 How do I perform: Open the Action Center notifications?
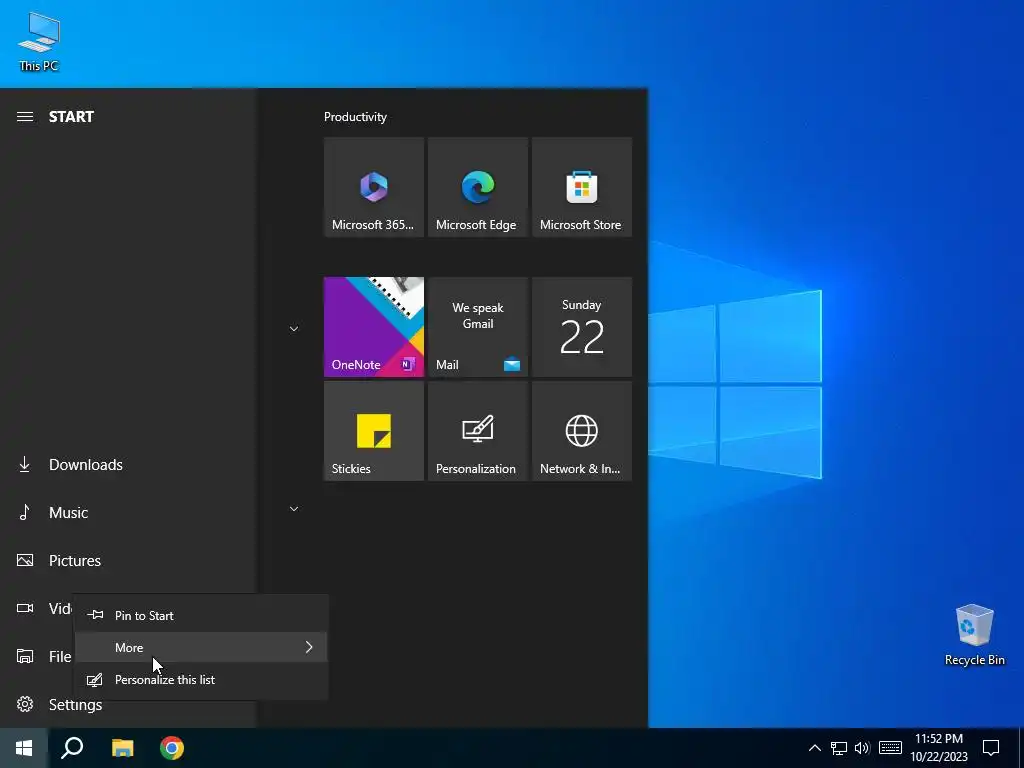[991, 748]
